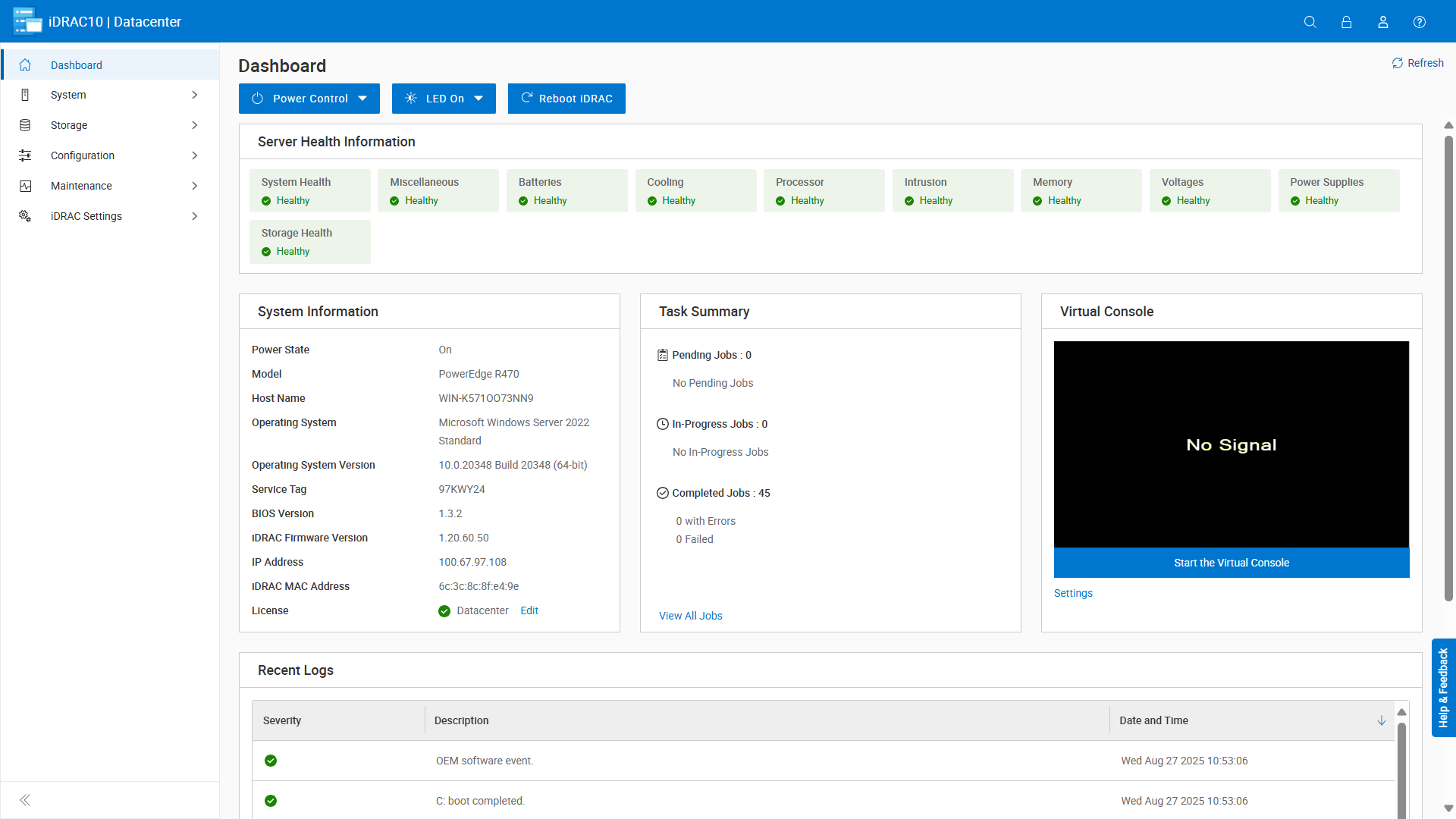Click the View All Jobs link
1456x819 pixels.
(690, 615)
